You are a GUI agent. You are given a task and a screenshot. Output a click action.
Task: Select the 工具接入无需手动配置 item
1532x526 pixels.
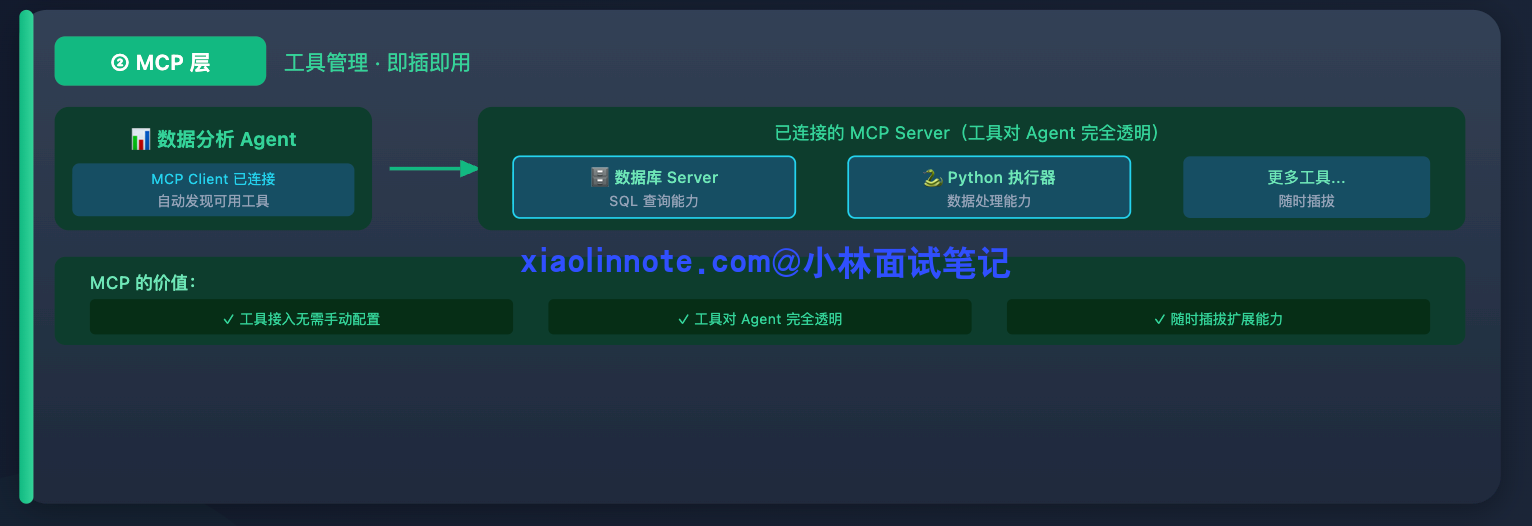[301, 317]
